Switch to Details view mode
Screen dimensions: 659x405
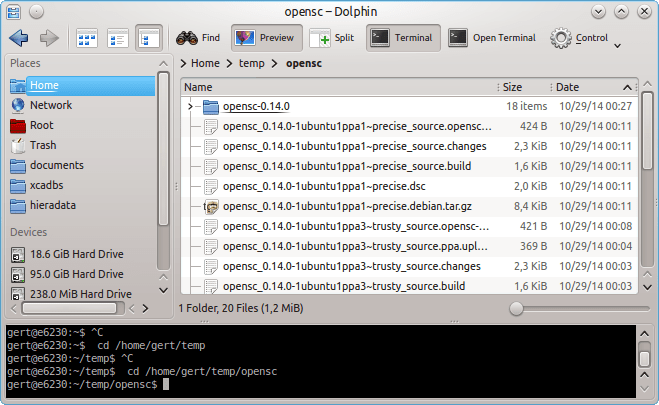(149, 38)
